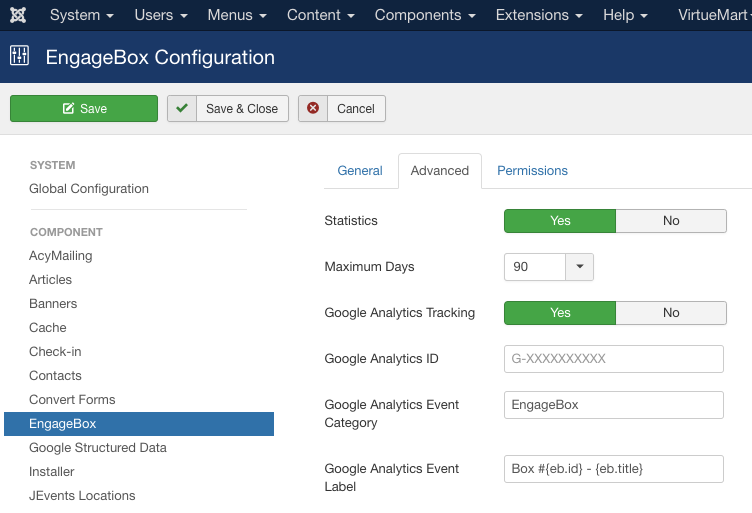Click the Joomla logo icon
752x513 pixels.
click(18, 15)
